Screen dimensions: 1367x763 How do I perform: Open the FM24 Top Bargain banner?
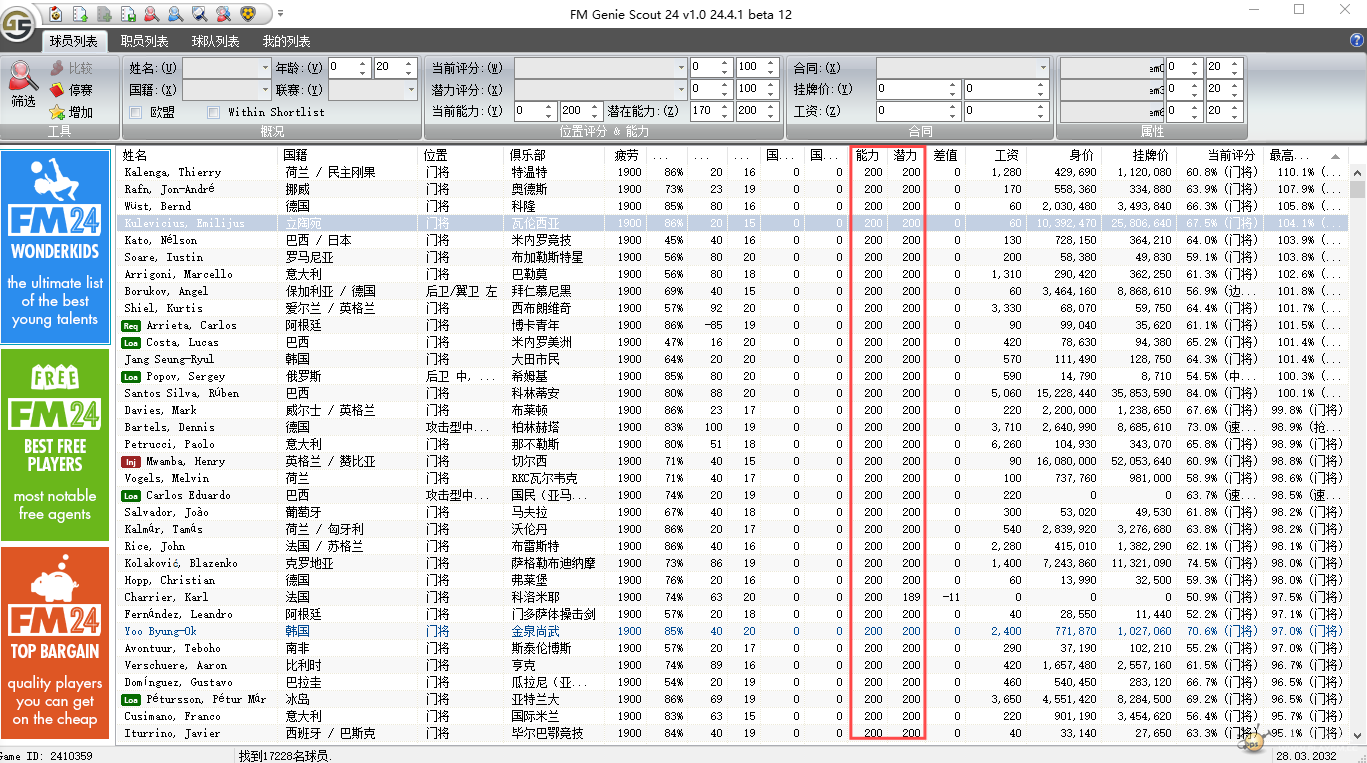coord(55,642)
